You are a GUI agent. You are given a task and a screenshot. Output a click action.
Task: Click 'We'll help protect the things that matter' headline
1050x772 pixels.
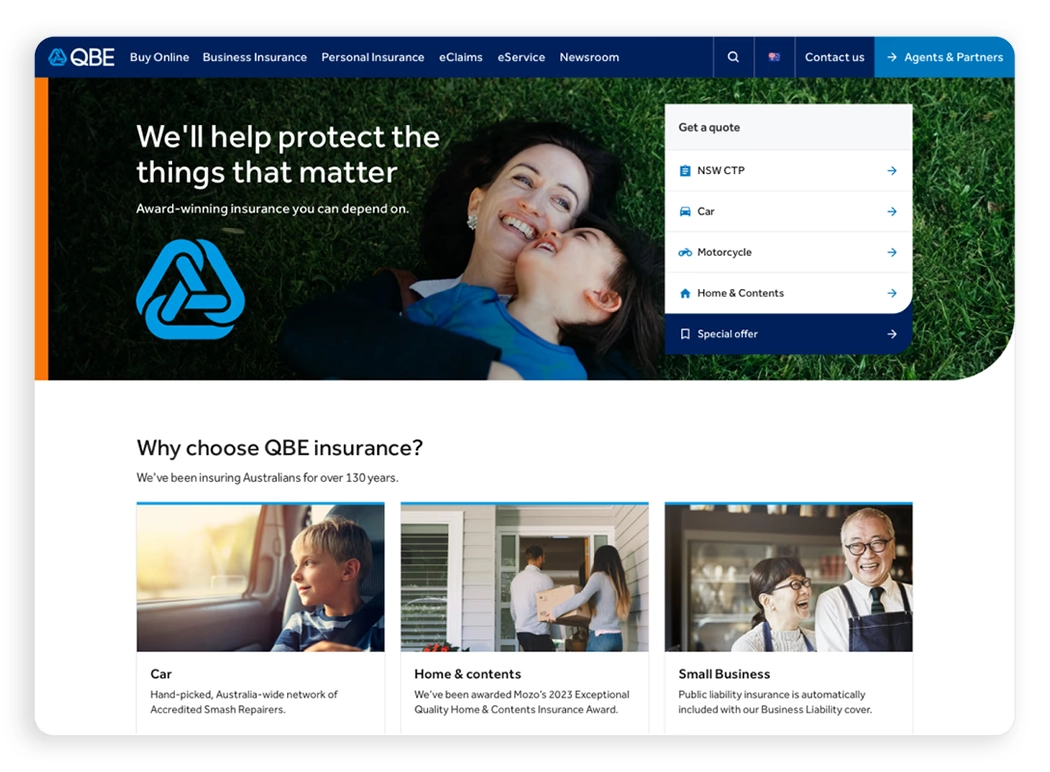point(288,155)
